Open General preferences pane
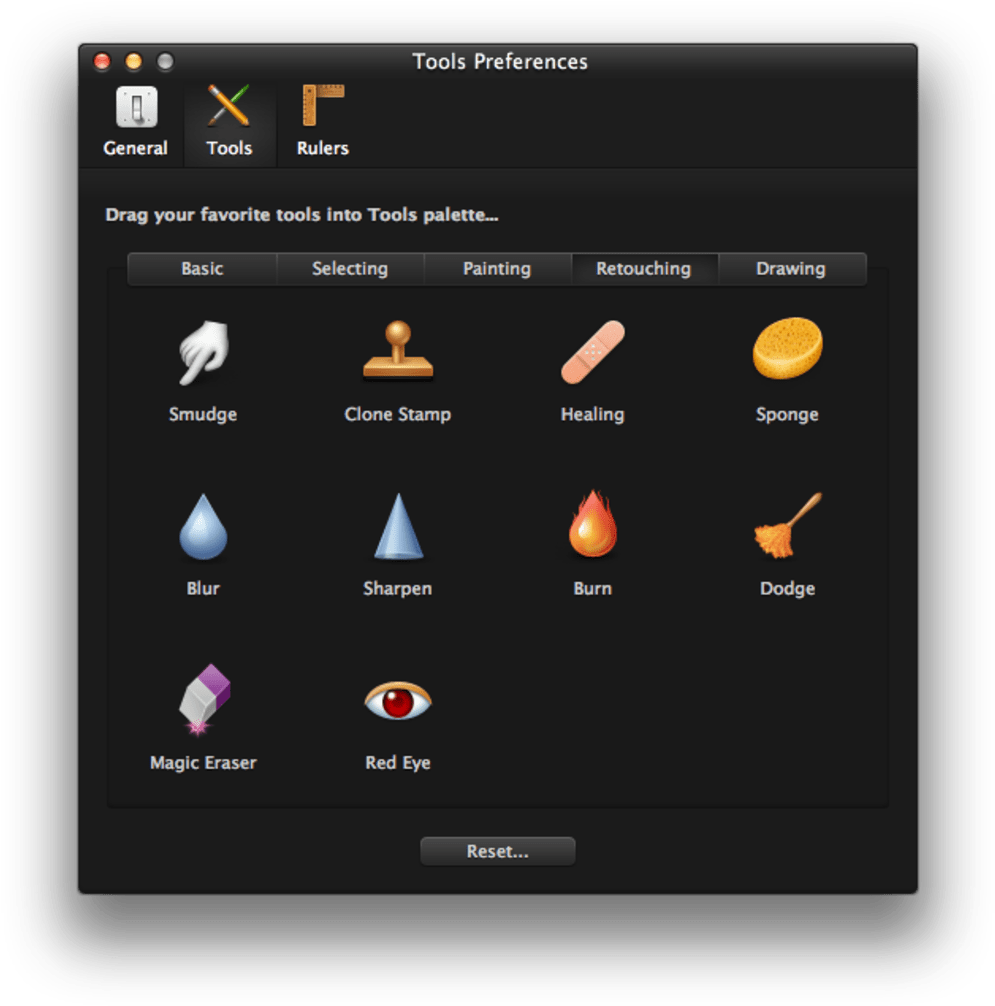Image resolution: width=995 pixels, height=1006 pixels. (x=135, y=122)
